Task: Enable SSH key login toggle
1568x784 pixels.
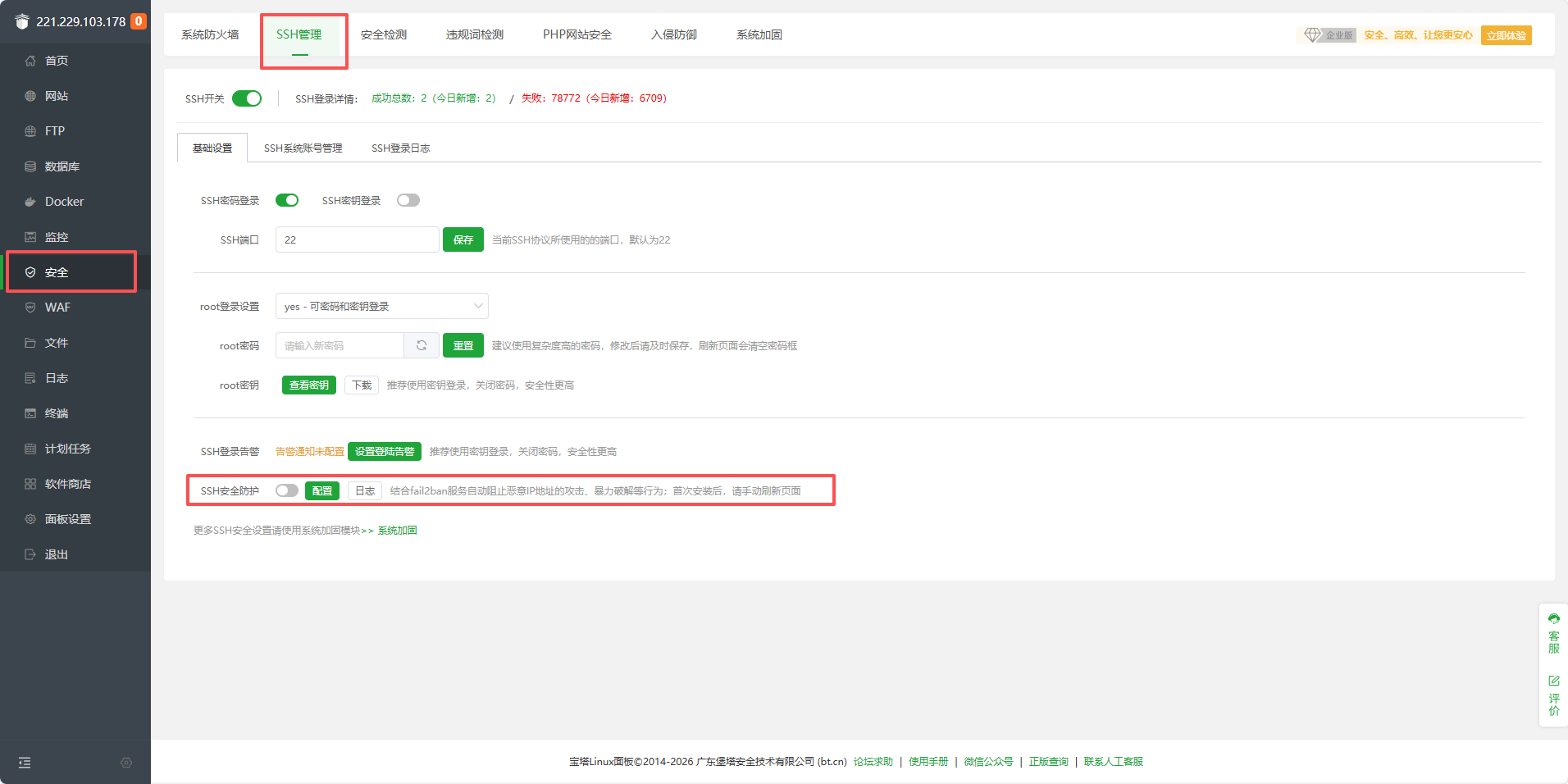Action: click(408, 201)
